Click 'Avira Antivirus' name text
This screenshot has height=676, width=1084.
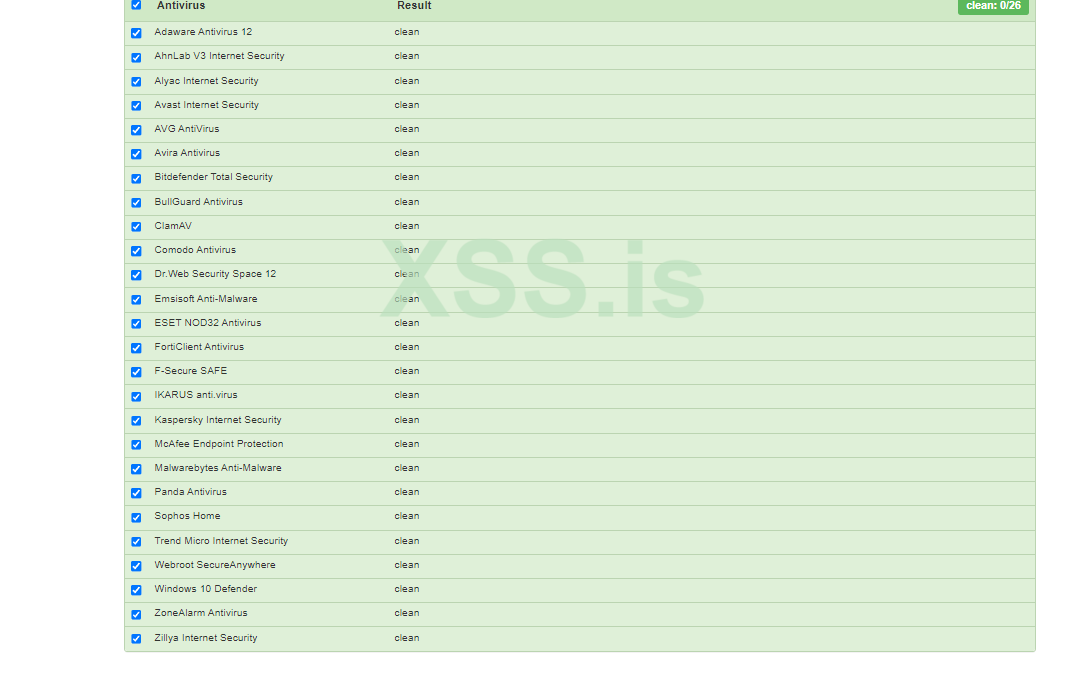[187, 153]
